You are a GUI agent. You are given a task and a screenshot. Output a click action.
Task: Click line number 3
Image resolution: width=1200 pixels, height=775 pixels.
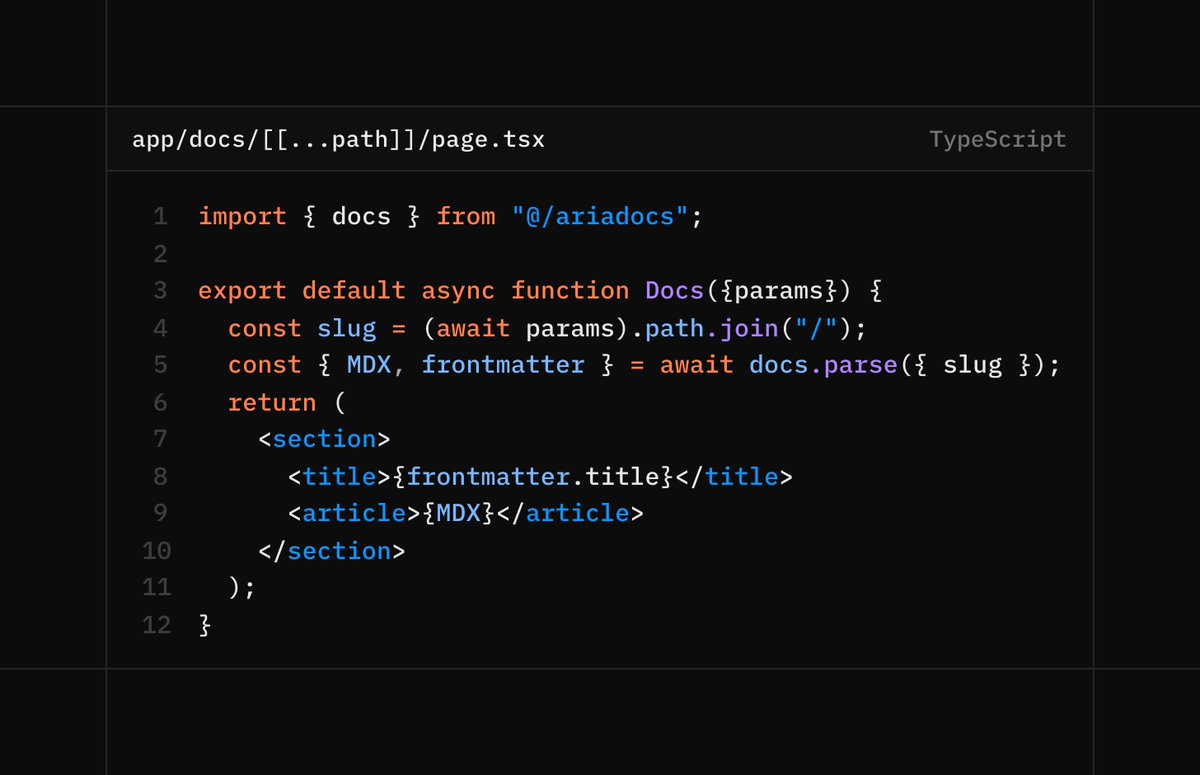[x=160, y=290]
